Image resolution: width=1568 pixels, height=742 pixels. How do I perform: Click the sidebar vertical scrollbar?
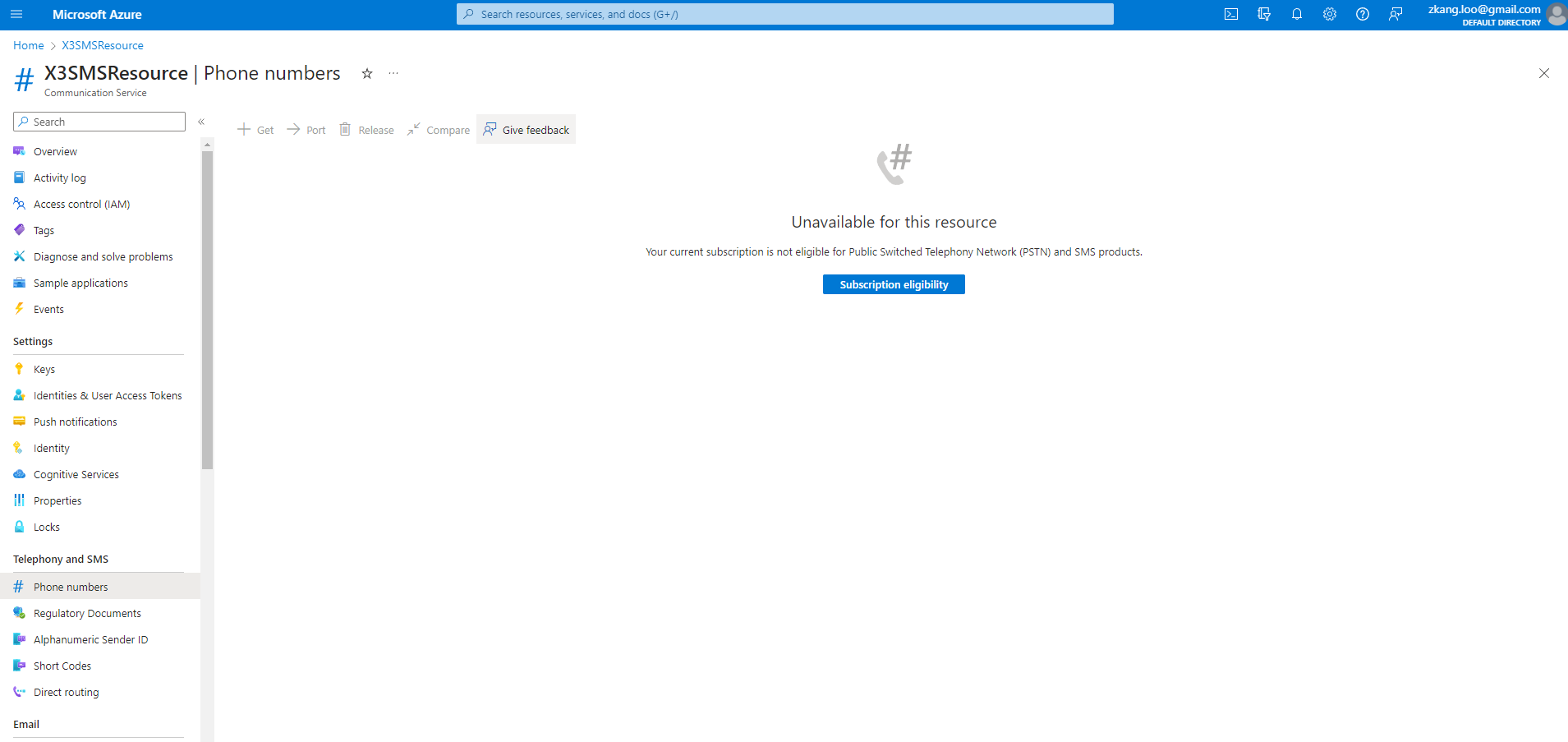pos(207,310)
